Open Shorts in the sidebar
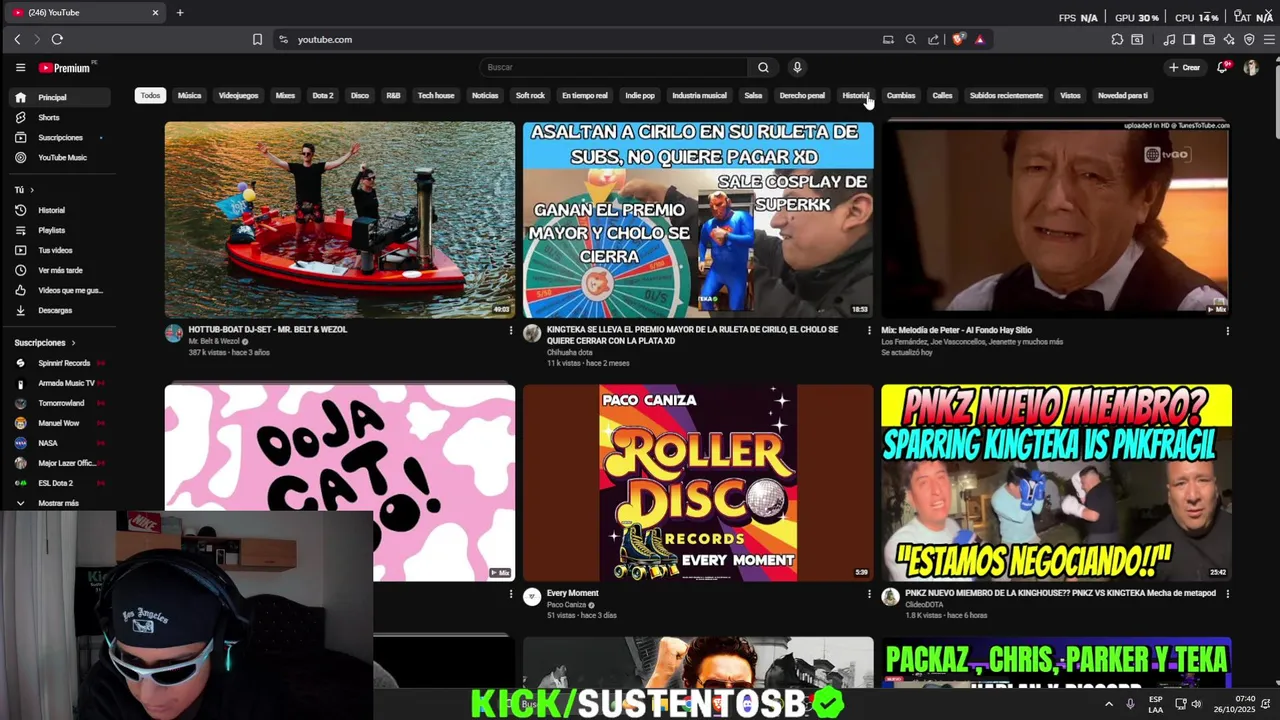1280x720 pixels. point(59,117)
